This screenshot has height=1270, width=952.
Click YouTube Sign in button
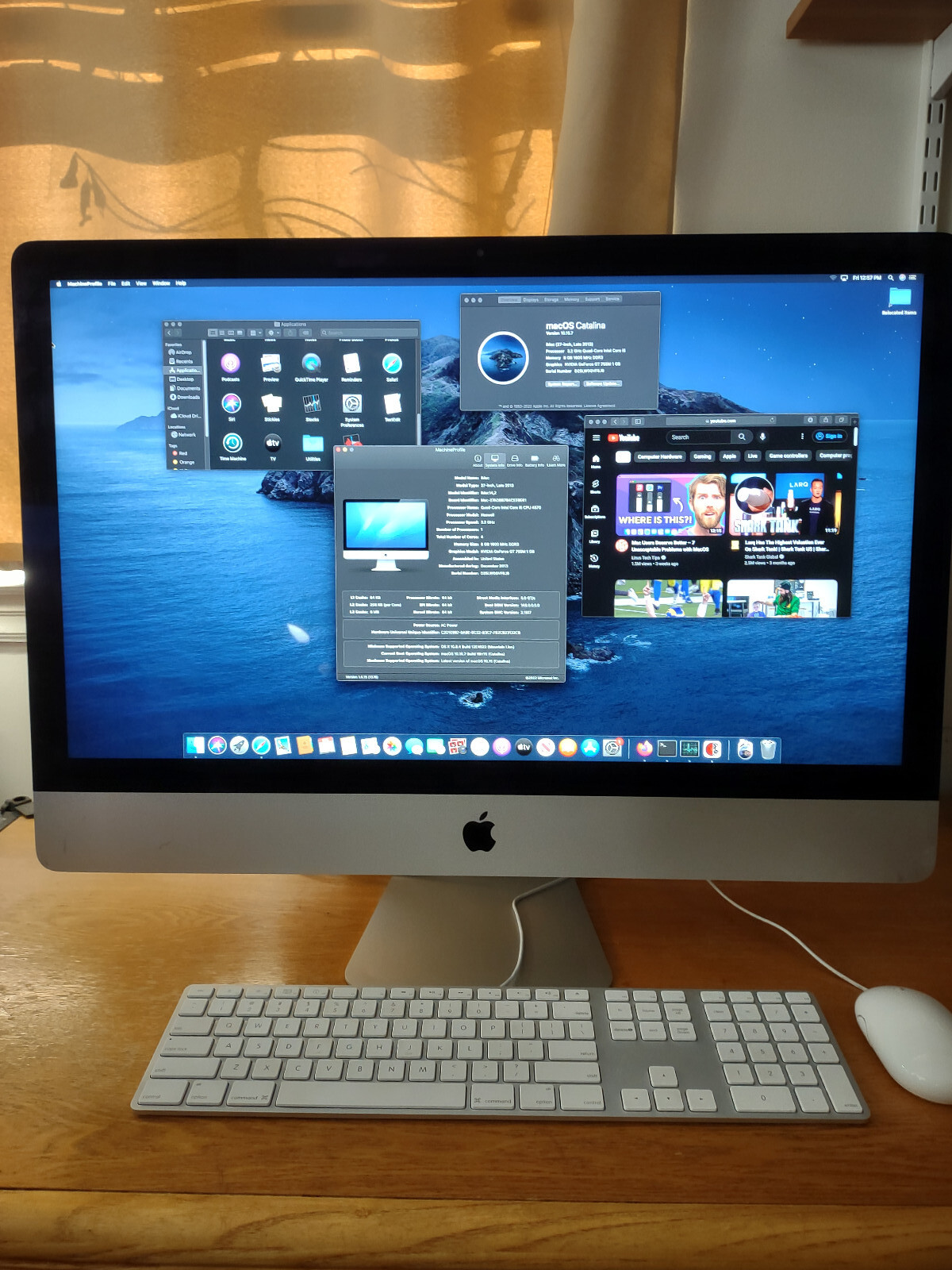coord(830,437)
